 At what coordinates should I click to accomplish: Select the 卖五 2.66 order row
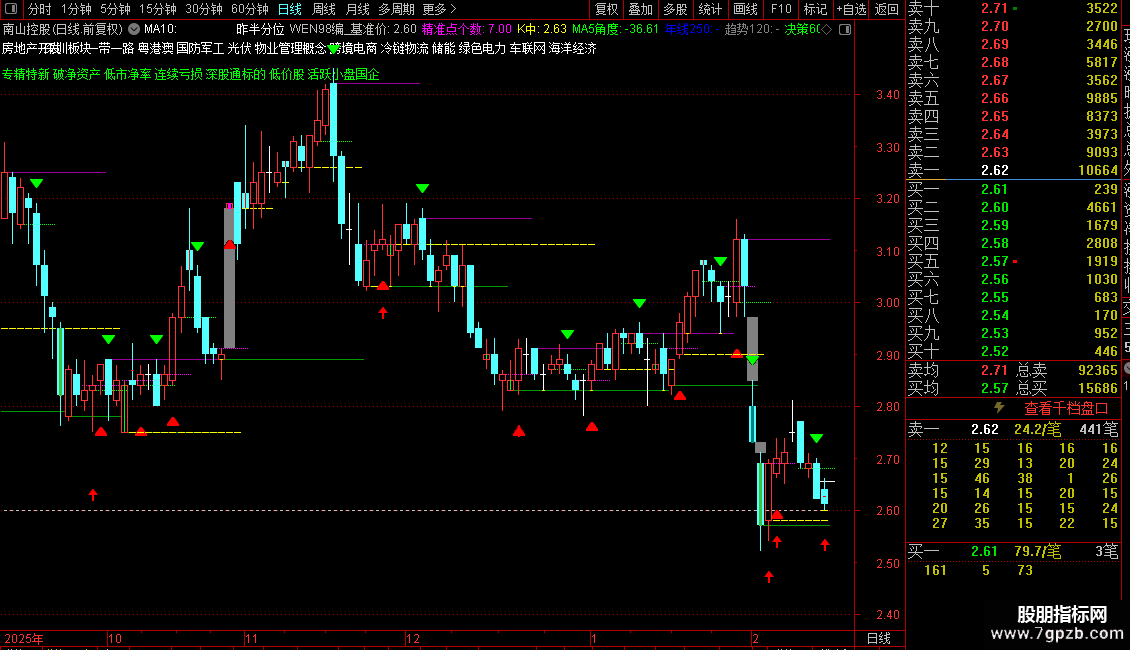click(x=1013, y=99)
